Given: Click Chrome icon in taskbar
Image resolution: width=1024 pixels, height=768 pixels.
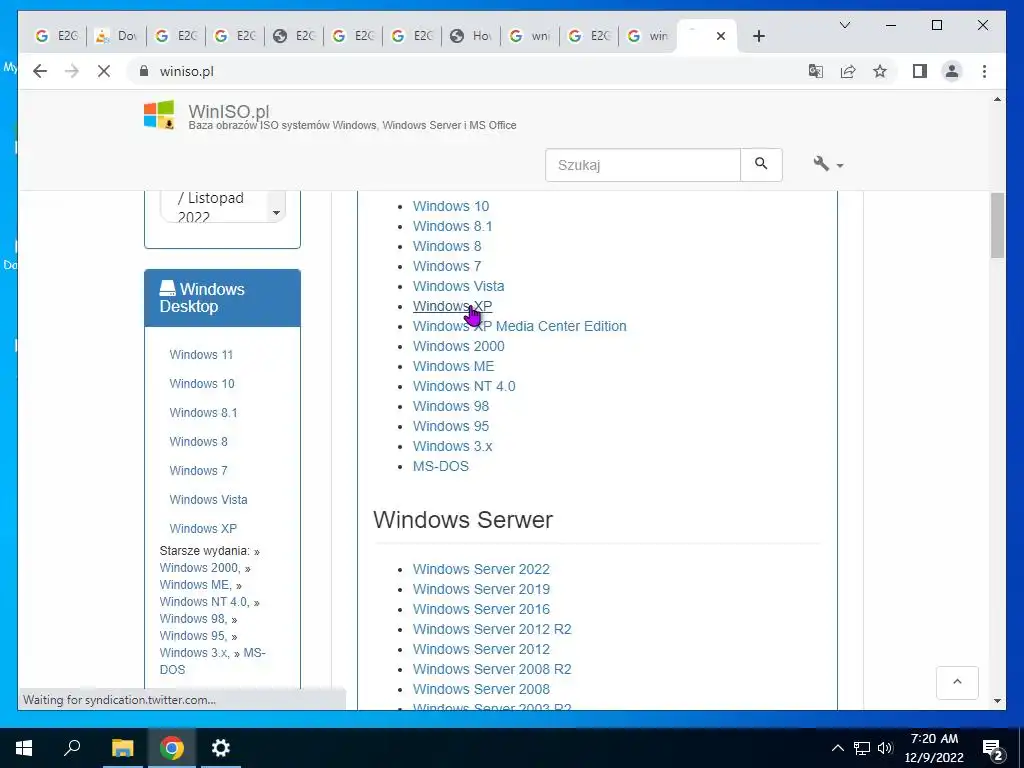Looking at the screenshot, I should point(171,748).
